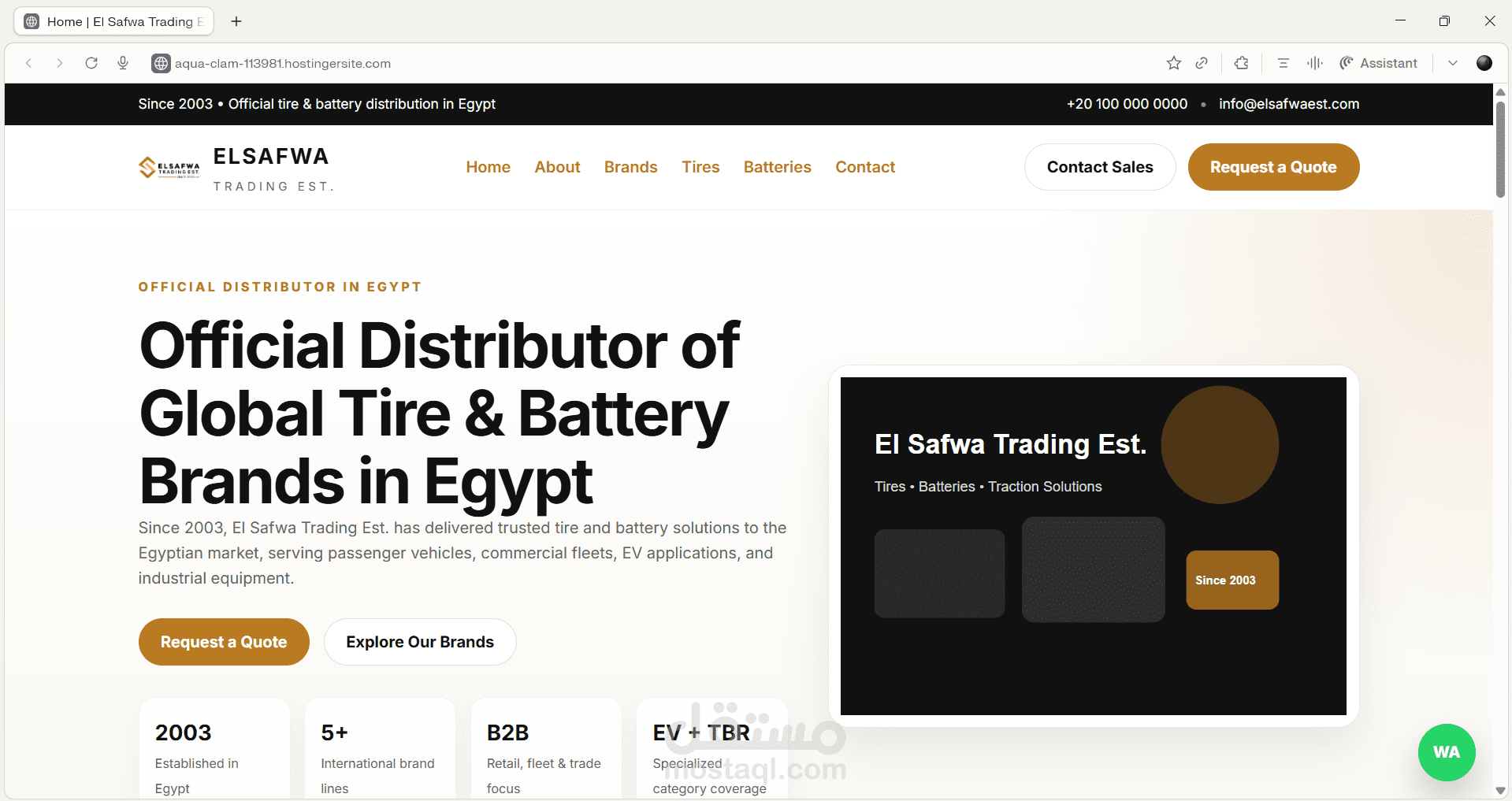This screenshot has height=801, width=1512.
Task: Open the extensions puzzle icon
Action: coord(1242,63)
